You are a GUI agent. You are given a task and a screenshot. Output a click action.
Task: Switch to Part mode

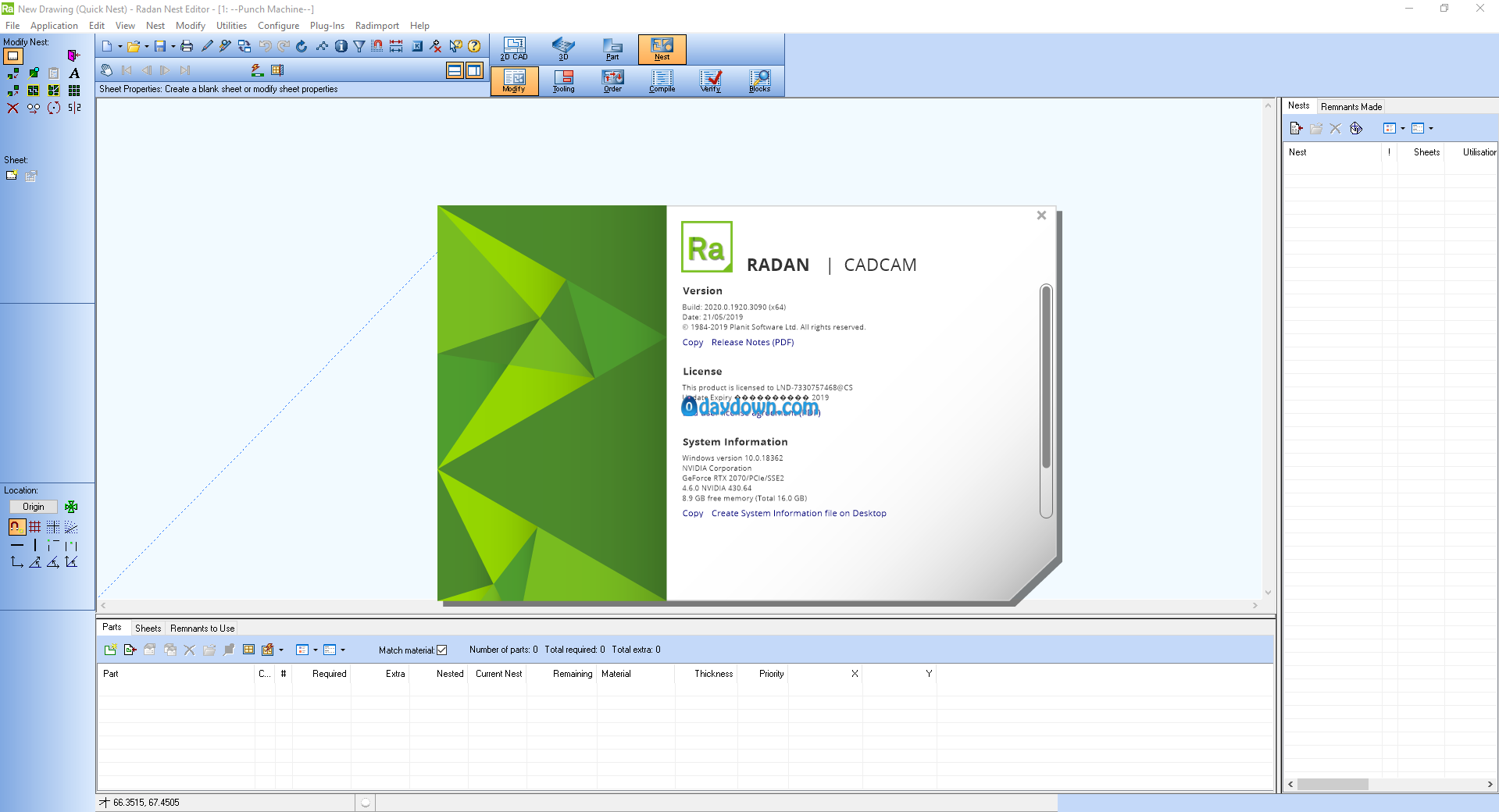pos(612,49)
